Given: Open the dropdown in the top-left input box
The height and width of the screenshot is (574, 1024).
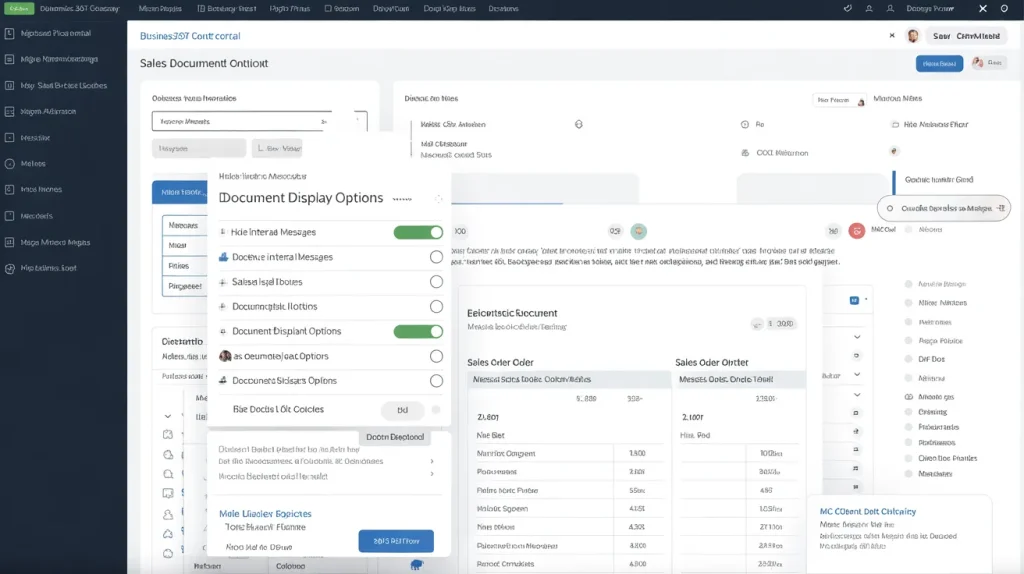Looking at the screenshot, I should [x=324, y=121].
